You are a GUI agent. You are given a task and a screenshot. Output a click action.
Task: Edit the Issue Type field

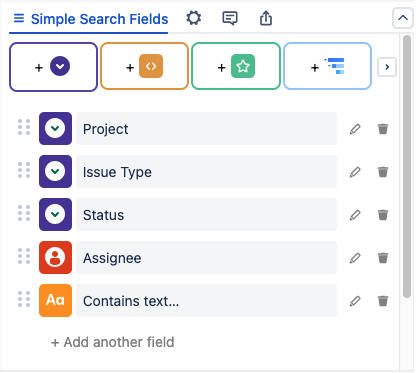(x=355, y=172)
